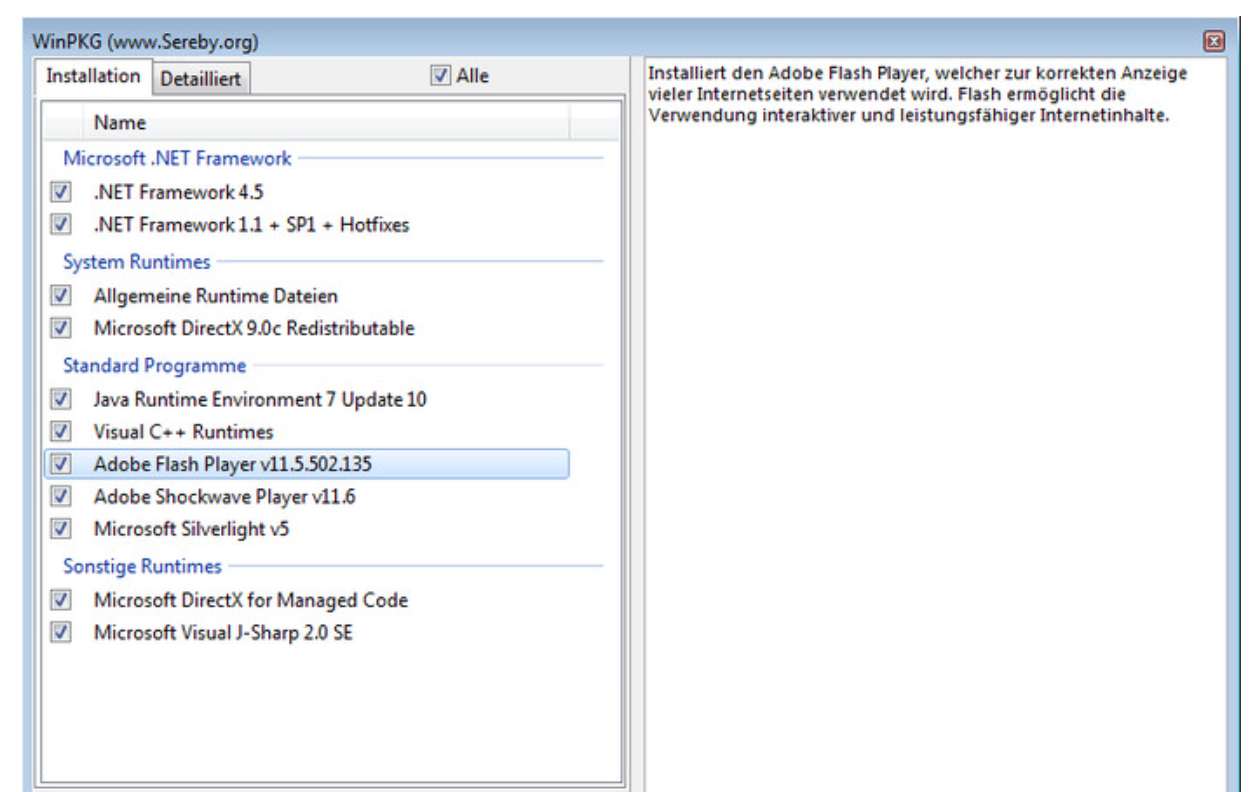Uncheck Java Runtime Environment 7 Update 10
The width and height of the screenshot is (1256, 792).
pyautogui.click(x=62, y=400)
